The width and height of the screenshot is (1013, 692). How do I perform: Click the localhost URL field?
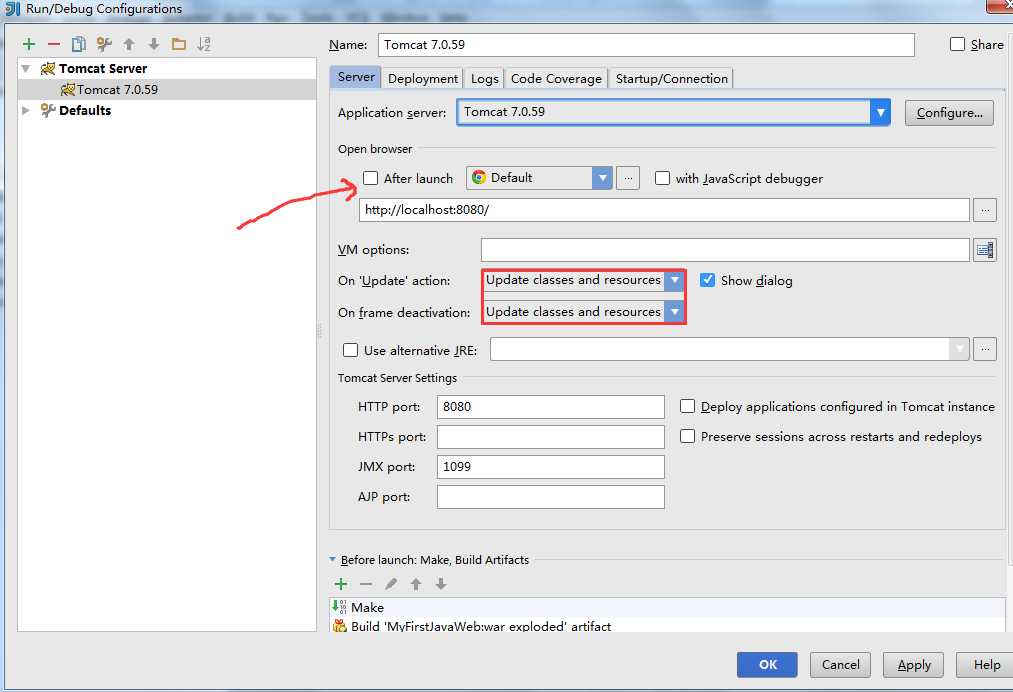[x=664, y=210]
